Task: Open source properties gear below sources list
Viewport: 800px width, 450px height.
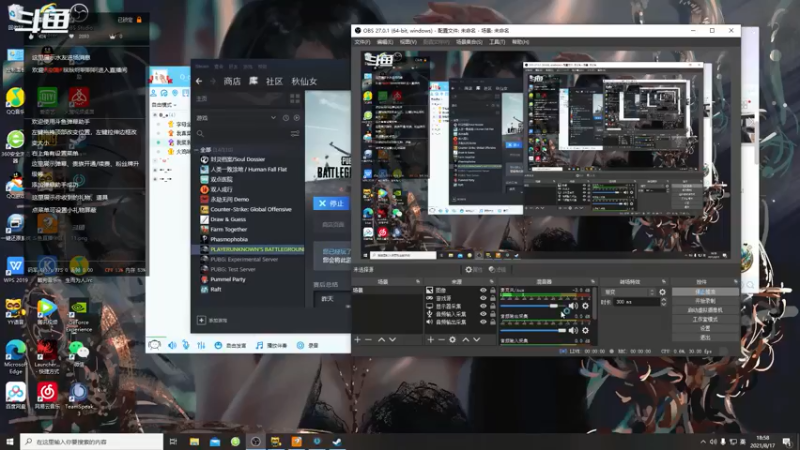Action: tap(453, 340)
